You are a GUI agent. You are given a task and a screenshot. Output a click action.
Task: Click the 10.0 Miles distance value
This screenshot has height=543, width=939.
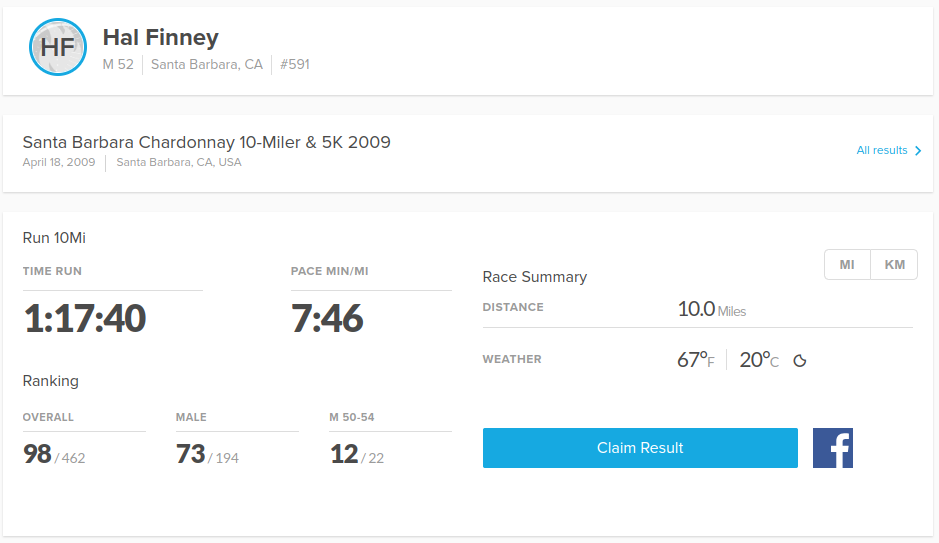711,309
